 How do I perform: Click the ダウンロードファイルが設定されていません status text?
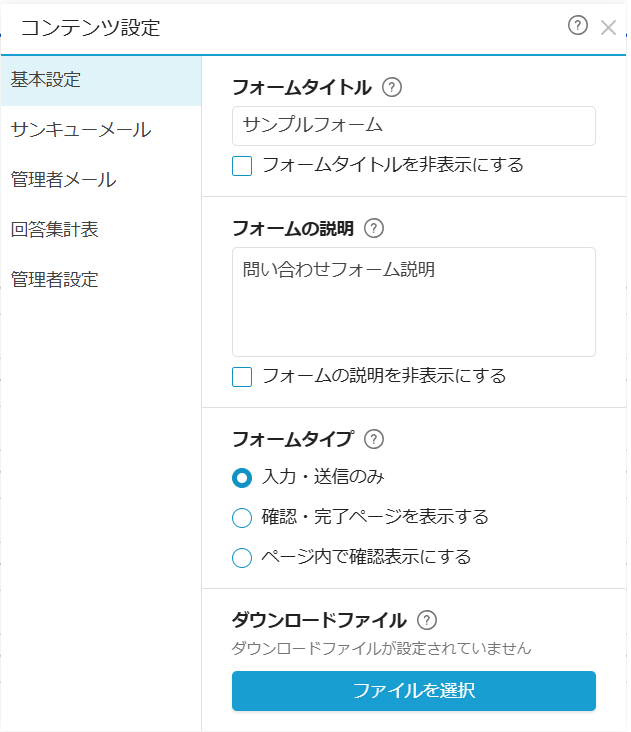click(x=381, y=649)
